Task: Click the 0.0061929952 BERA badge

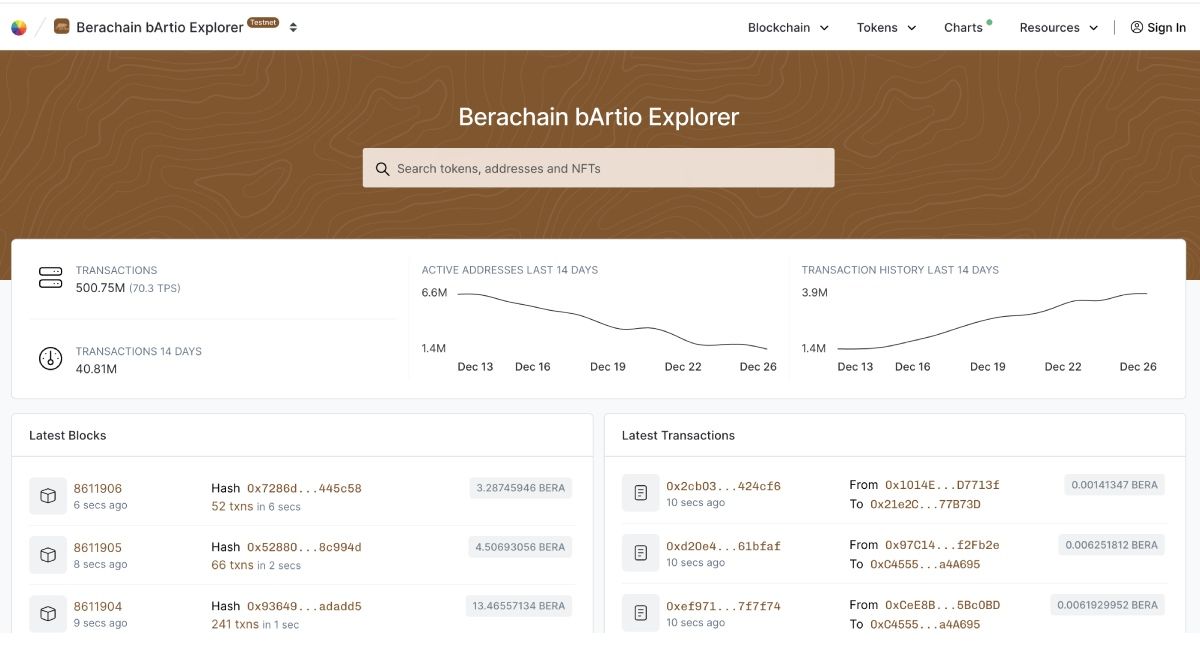Action: [x=1108, y=605]
